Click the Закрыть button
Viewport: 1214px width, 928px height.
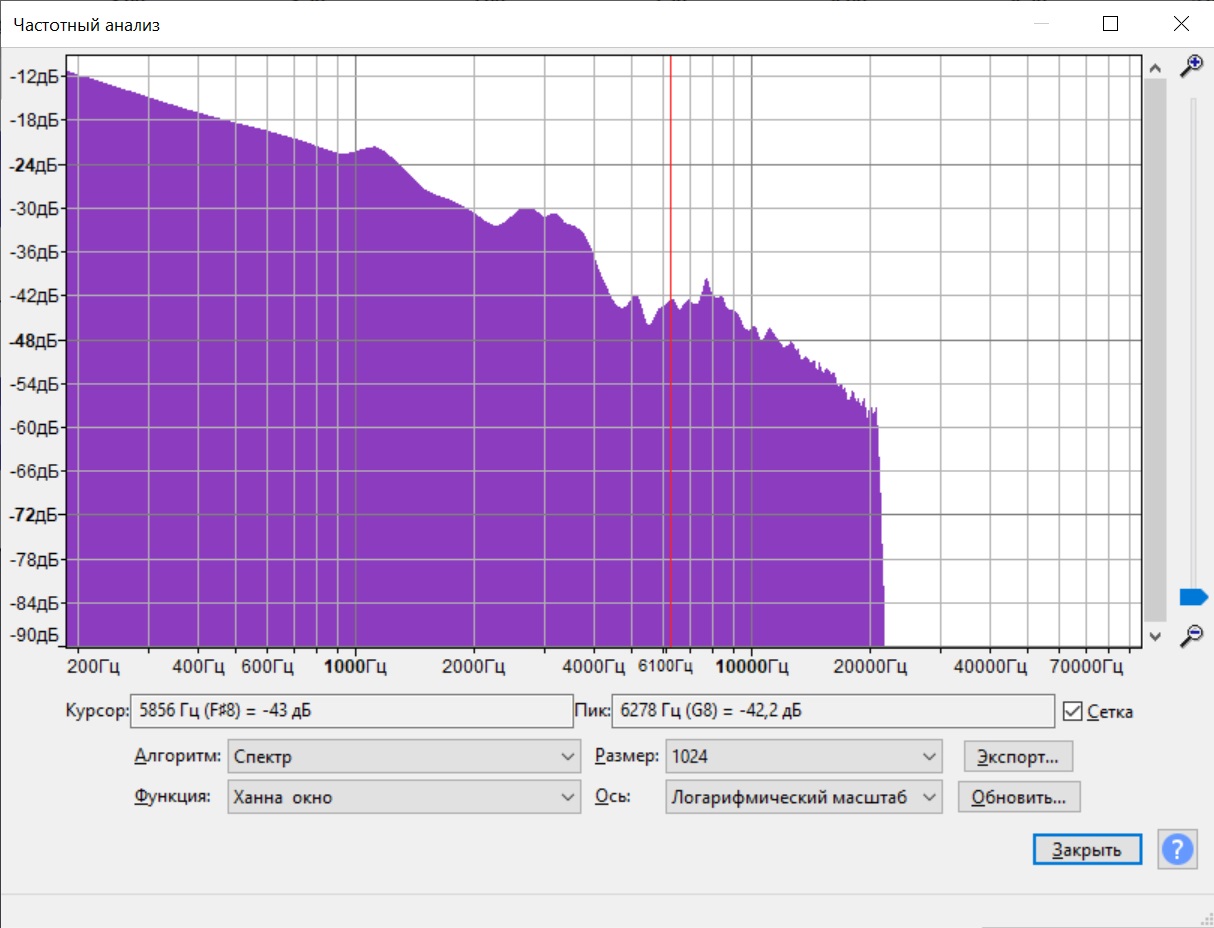tap(1087, 850)
